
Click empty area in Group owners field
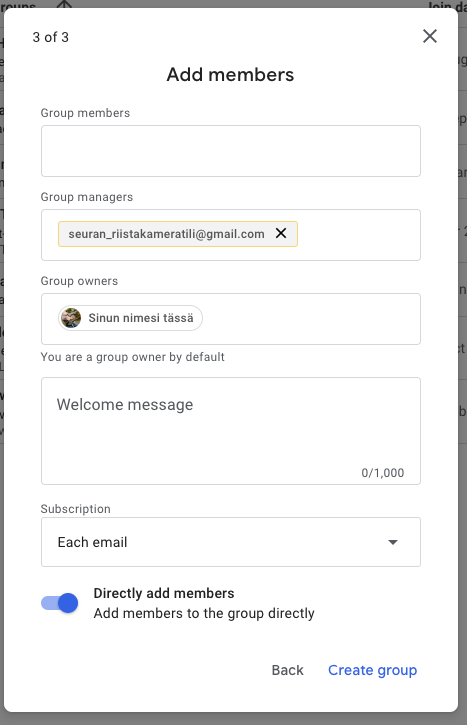click(311, 319)
